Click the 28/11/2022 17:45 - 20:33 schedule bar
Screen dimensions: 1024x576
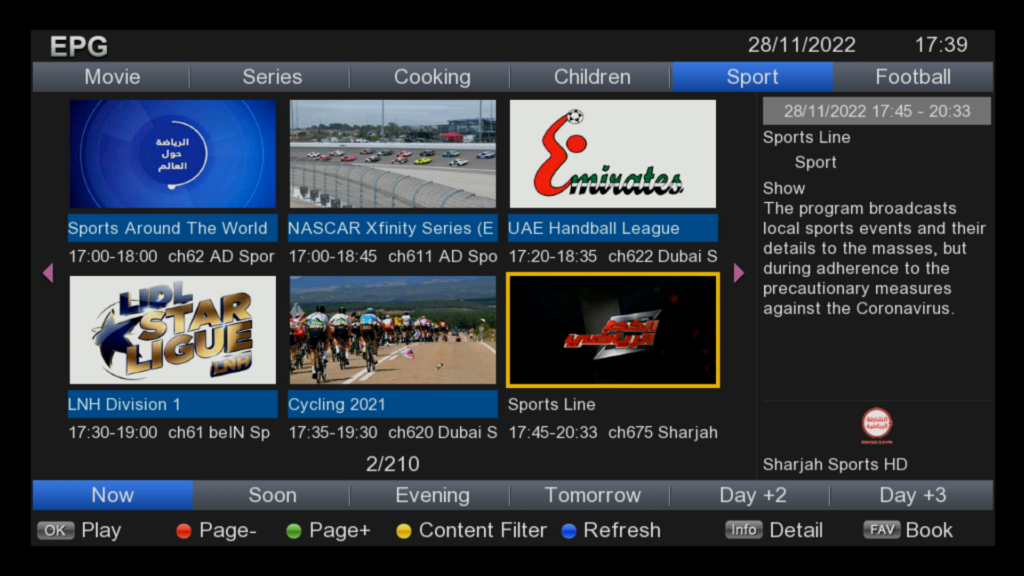876,111
